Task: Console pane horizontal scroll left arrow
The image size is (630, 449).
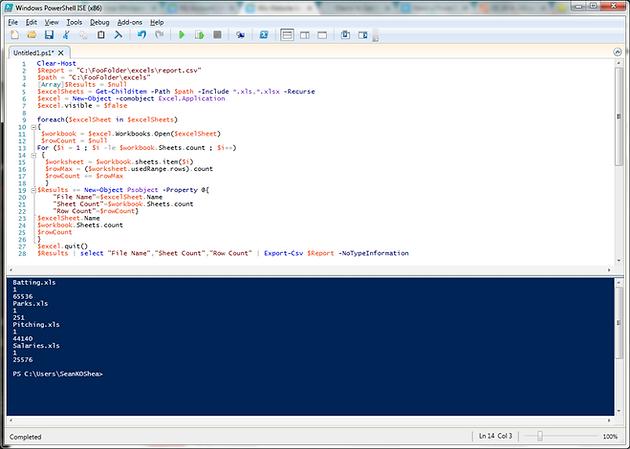Action: pos(11,420)
